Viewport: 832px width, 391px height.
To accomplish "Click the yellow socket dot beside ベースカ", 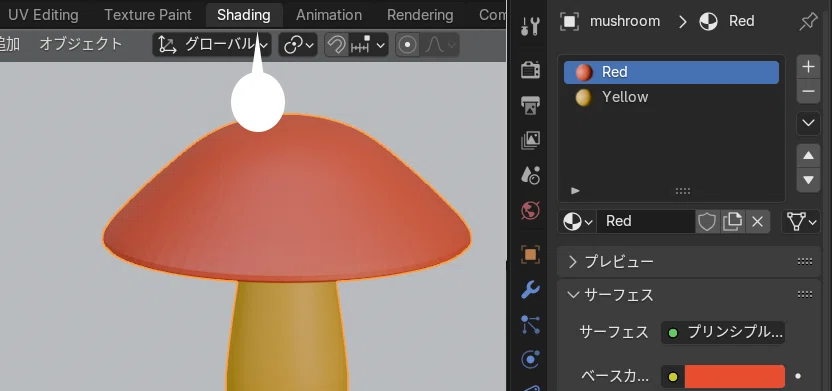I will click(x=673, y=377).
